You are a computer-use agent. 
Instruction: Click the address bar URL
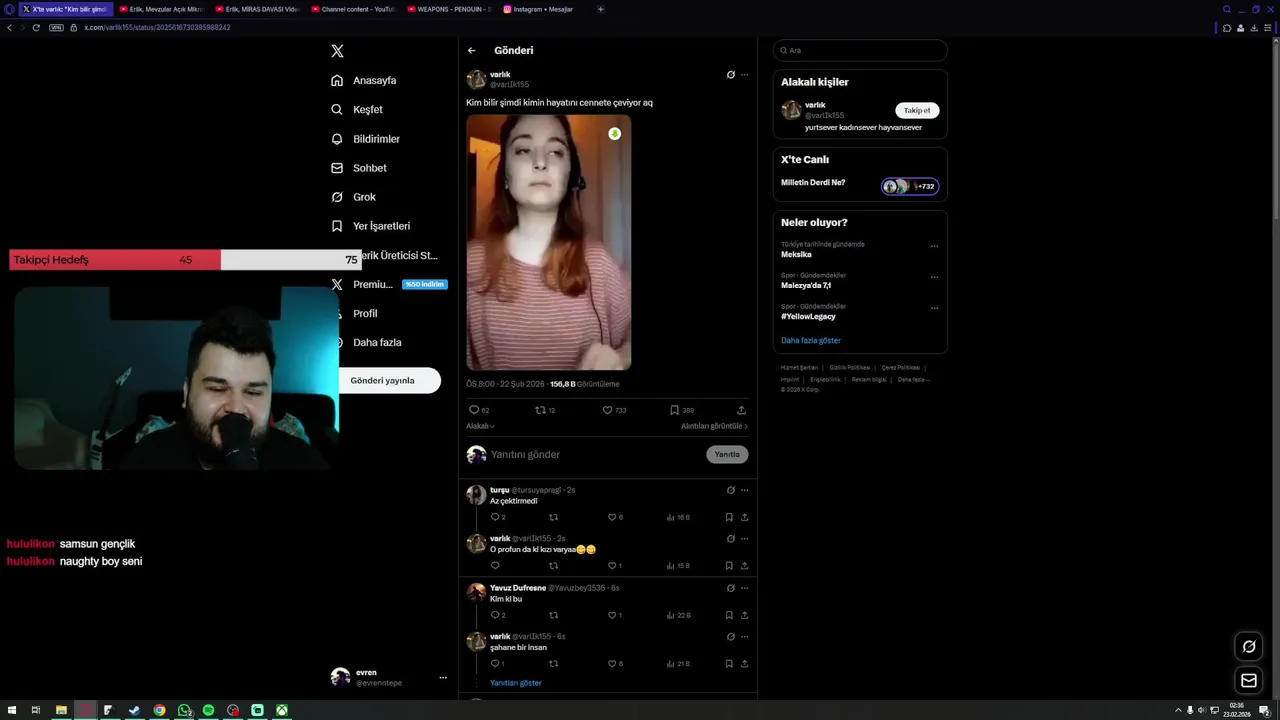[157, 28]
